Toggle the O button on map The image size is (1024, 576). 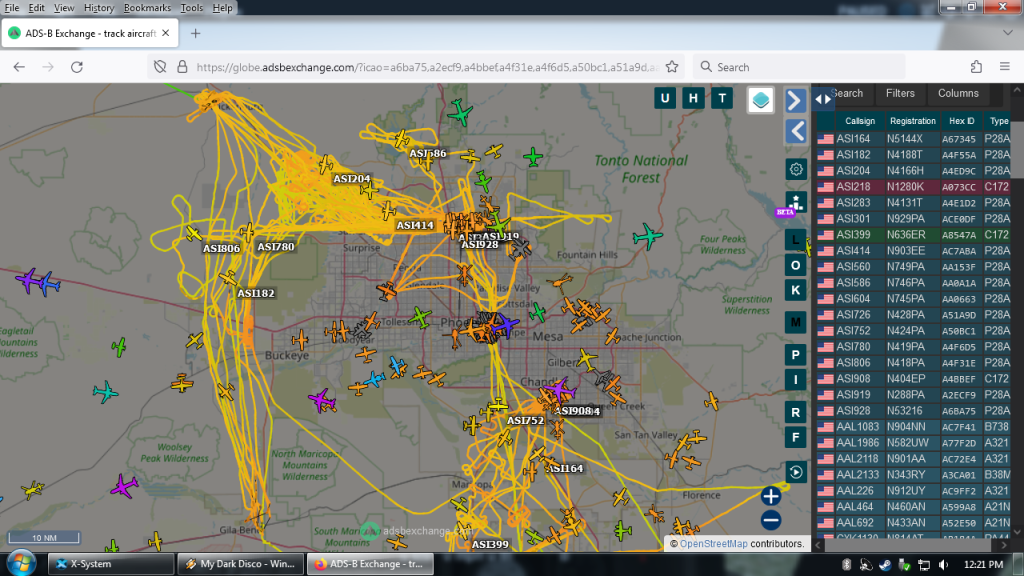(x=795, y=265)
